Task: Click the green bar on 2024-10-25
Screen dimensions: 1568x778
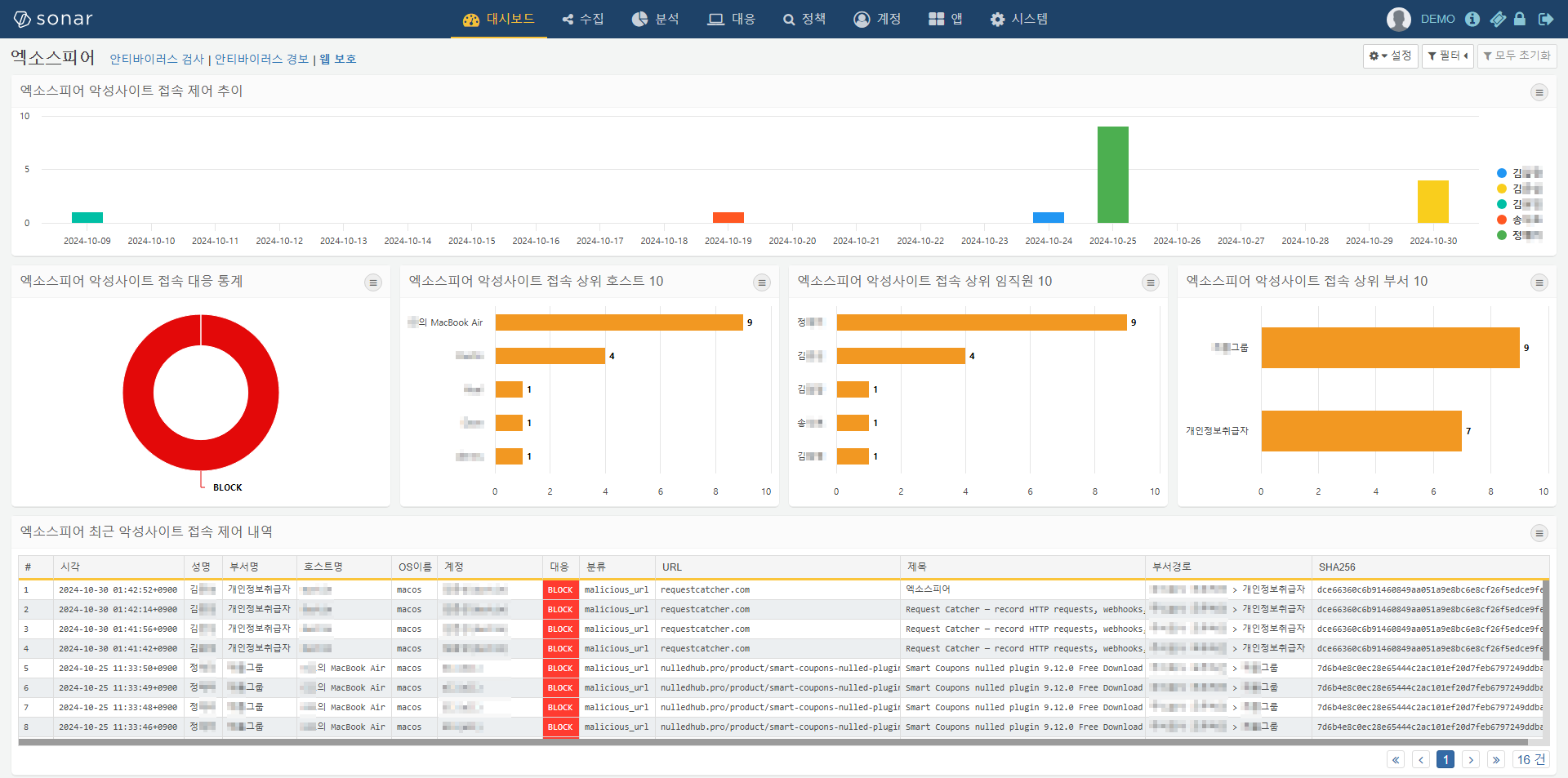Action: [1112, 175]
